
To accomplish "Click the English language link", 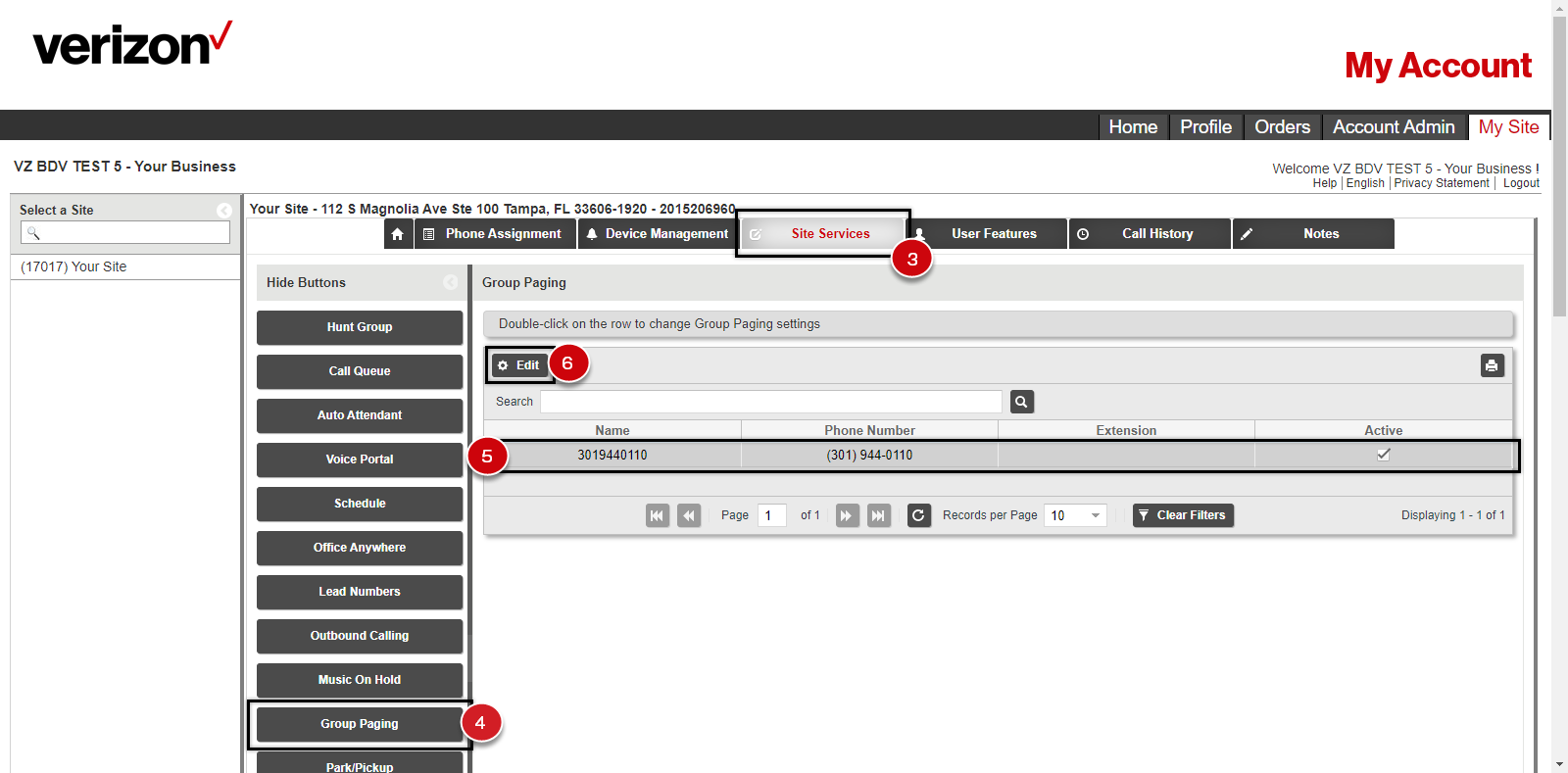I will 1365,183.
